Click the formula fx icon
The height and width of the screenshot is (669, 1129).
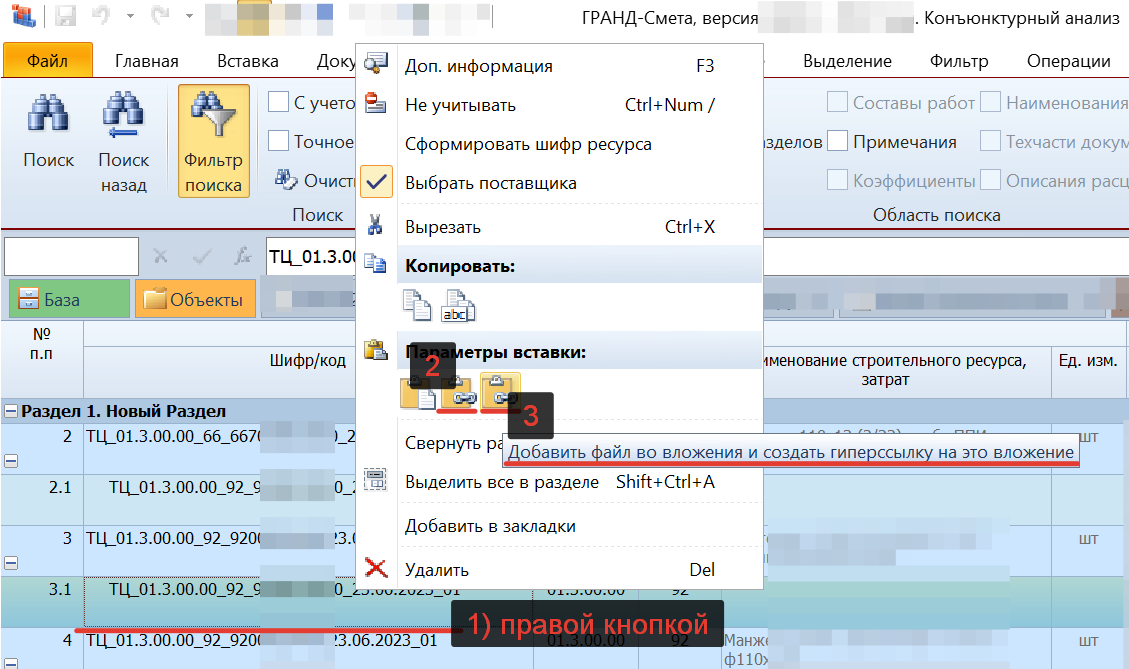point(243,256)
